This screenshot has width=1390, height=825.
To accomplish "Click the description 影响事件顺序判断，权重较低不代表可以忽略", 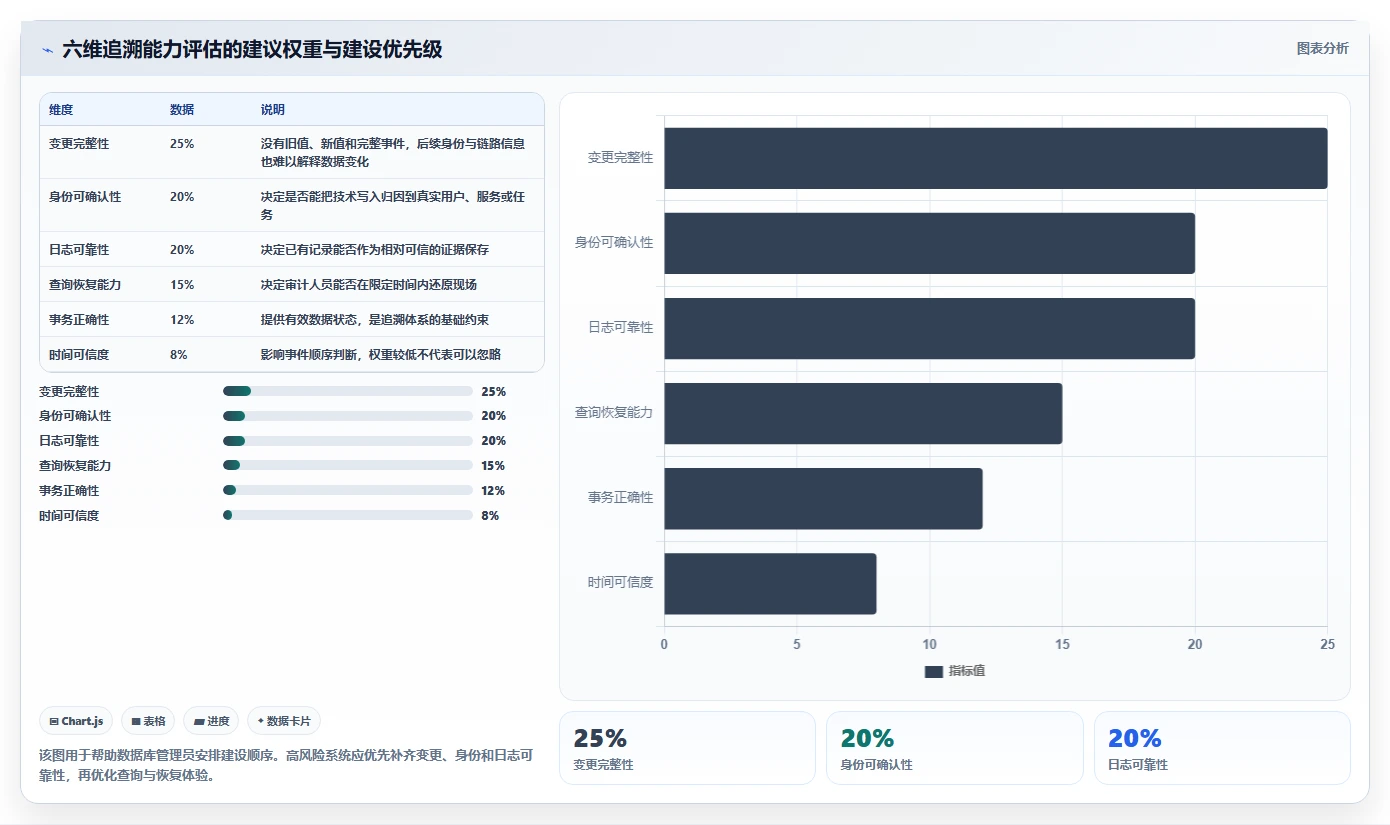I will coord(381,355).
